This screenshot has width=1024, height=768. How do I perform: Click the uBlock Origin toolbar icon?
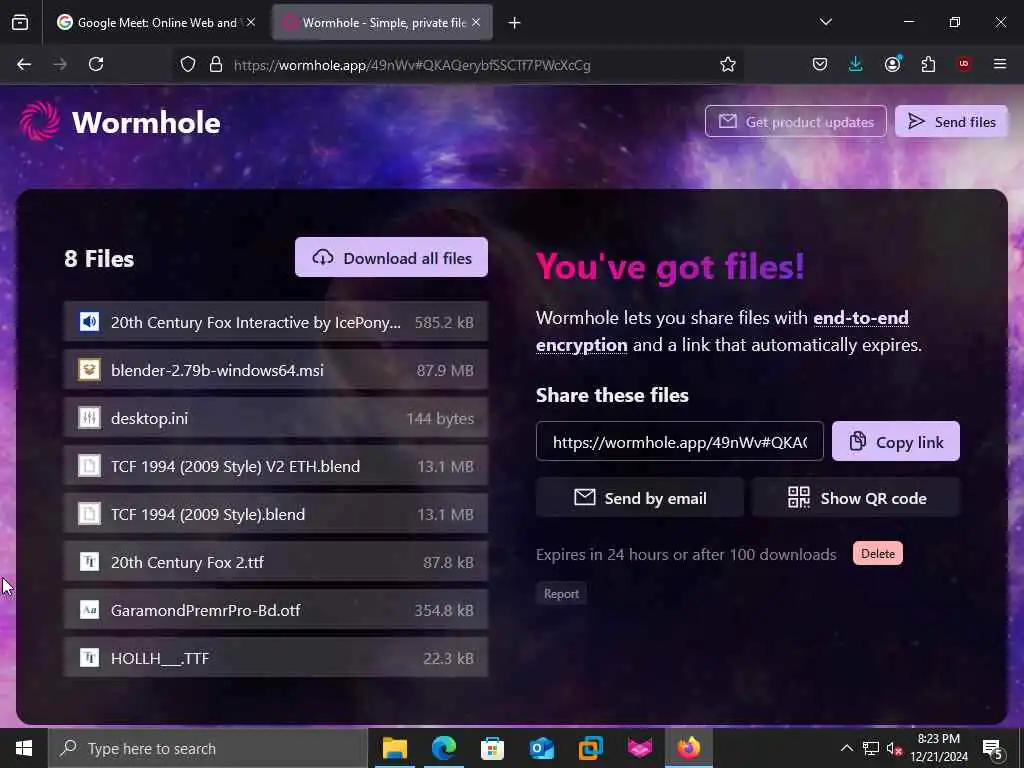click(x=963, y=63)
